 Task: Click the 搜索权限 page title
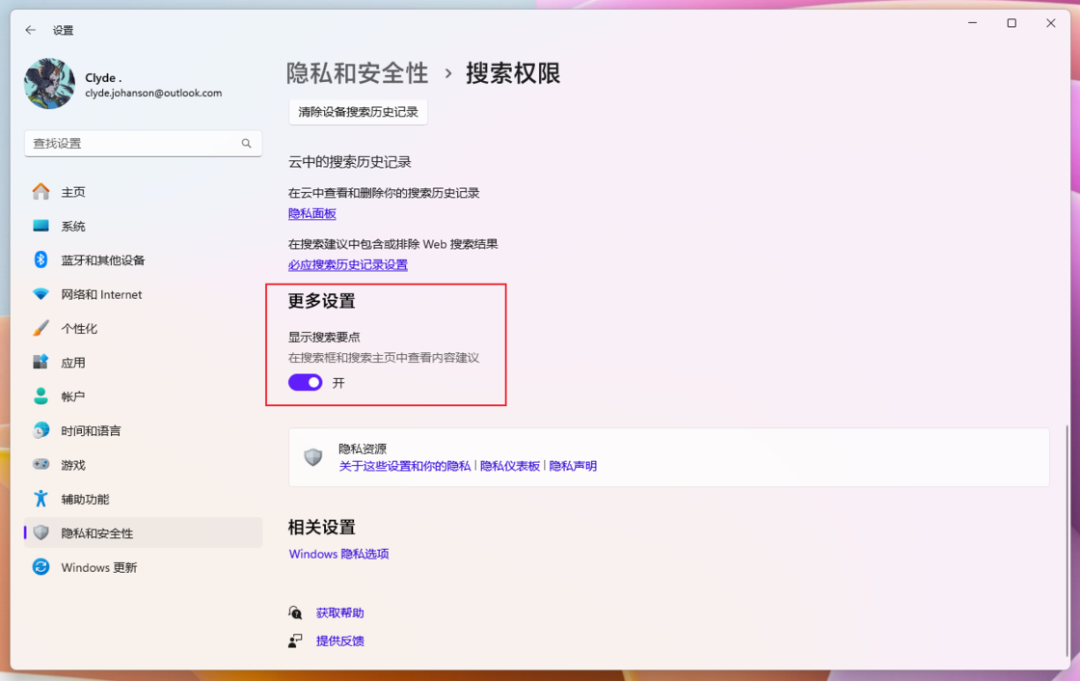513,73
